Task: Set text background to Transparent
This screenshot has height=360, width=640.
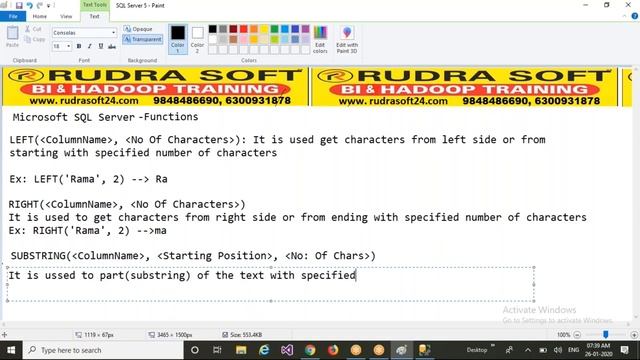Action: pos(142,39)
